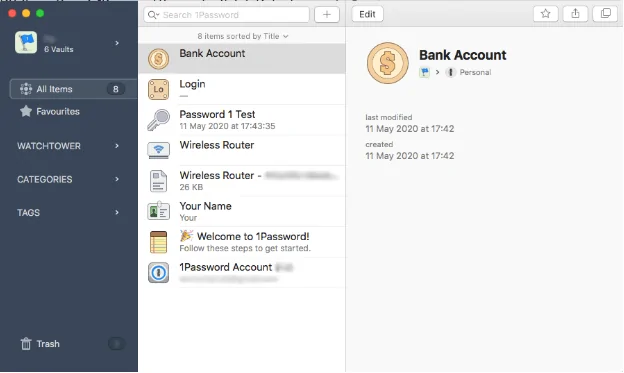Click the Your Name identity card icon
The image size is (624, 373).
click(158, 211)
